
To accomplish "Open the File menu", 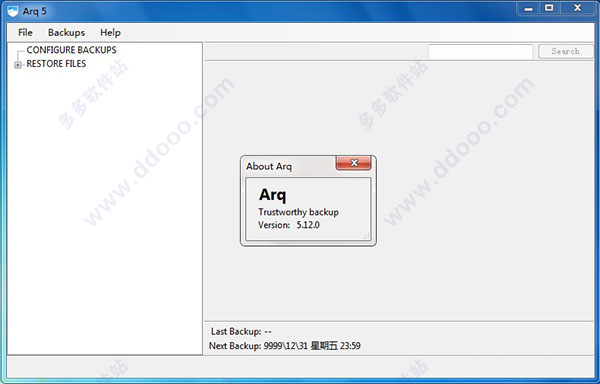I will tap(25, 33).
